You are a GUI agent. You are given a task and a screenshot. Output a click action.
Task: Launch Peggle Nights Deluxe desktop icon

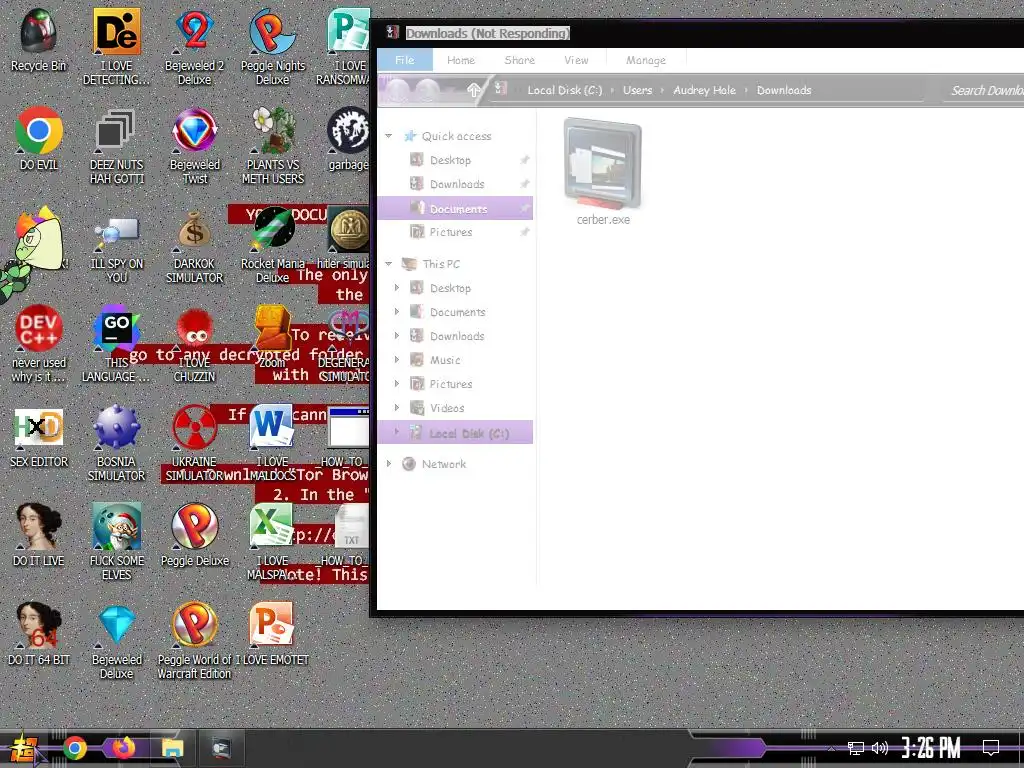coord(272,47)
